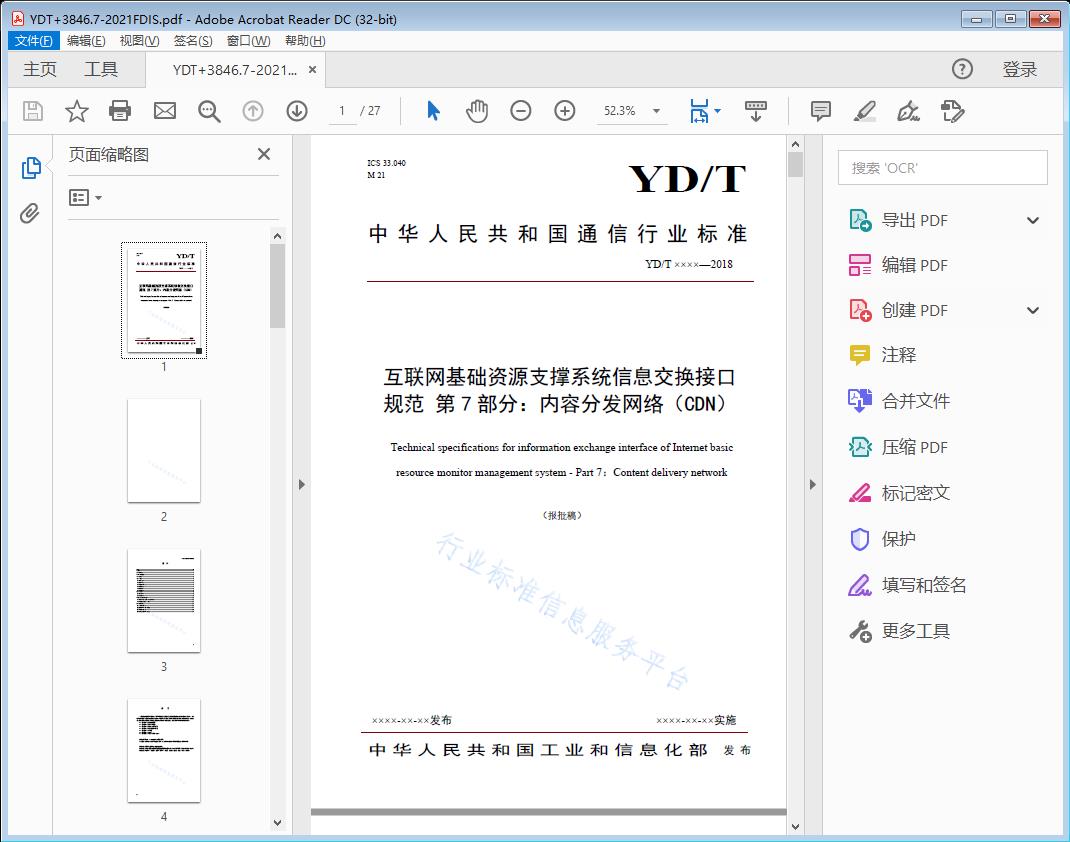Select the selection arrow tool
Viewport: 1070px width, 842px height.
(x=433, y=111)
